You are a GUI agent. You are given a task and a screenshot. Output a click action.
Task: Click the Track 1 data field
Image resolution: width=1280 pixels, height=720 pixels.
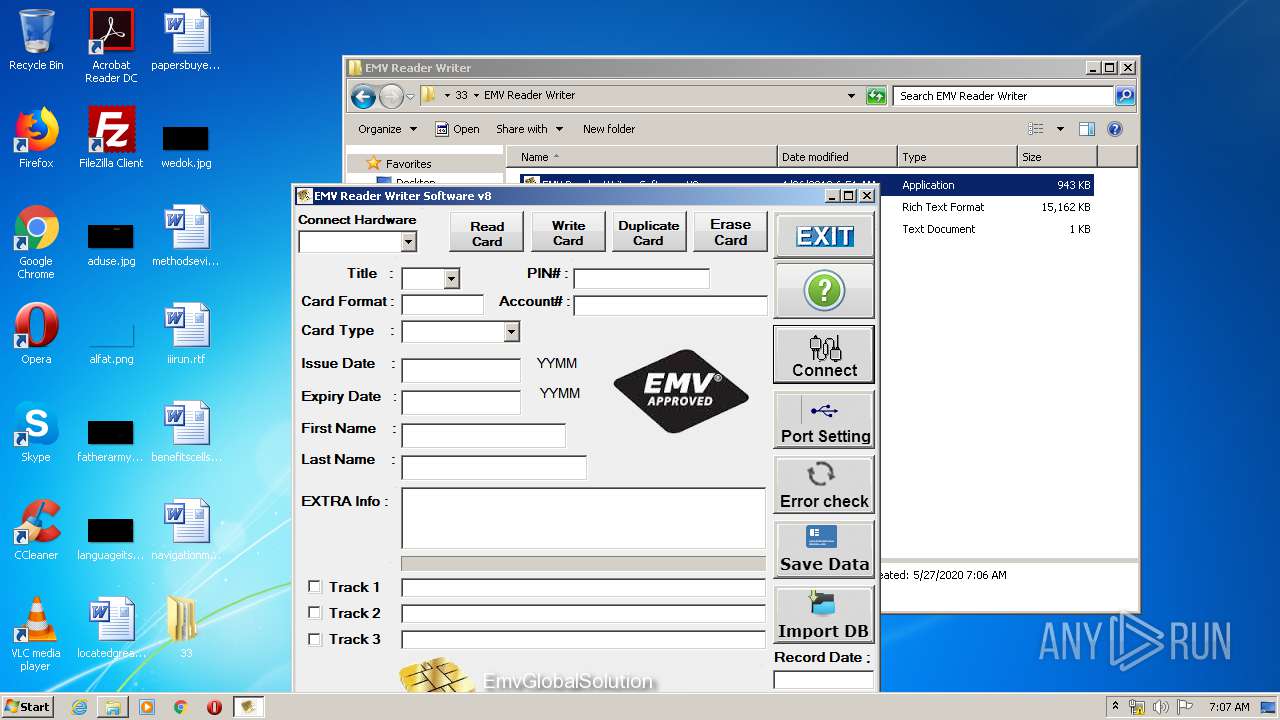583,587
